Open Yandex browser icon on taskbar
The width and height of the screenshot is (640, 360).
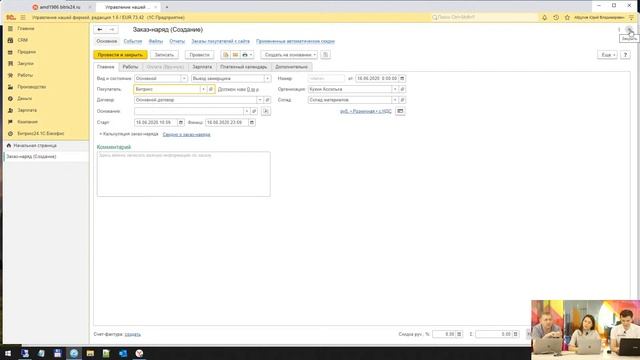pos(139,353)
